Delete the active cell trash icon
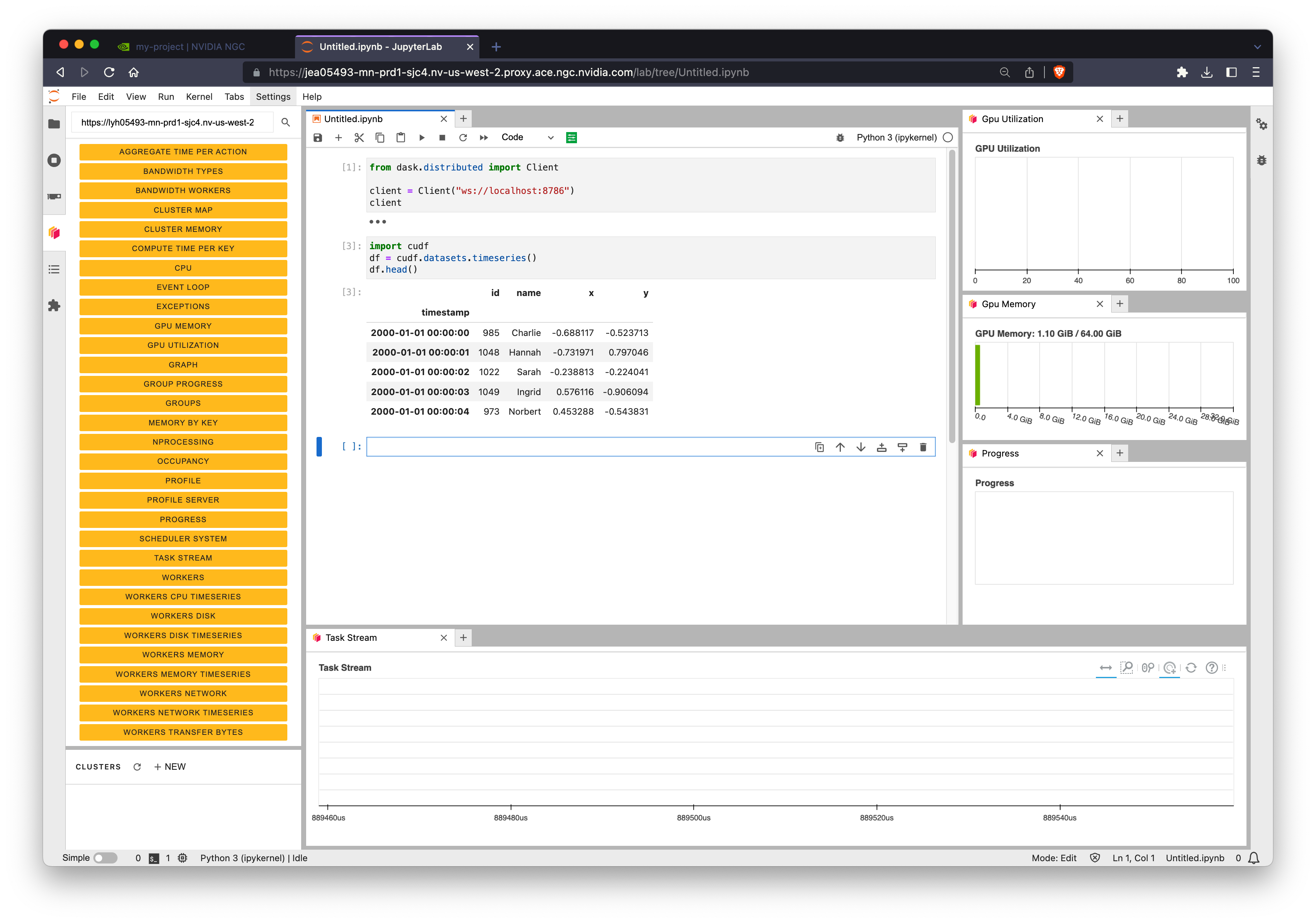 tap(923, 447)
